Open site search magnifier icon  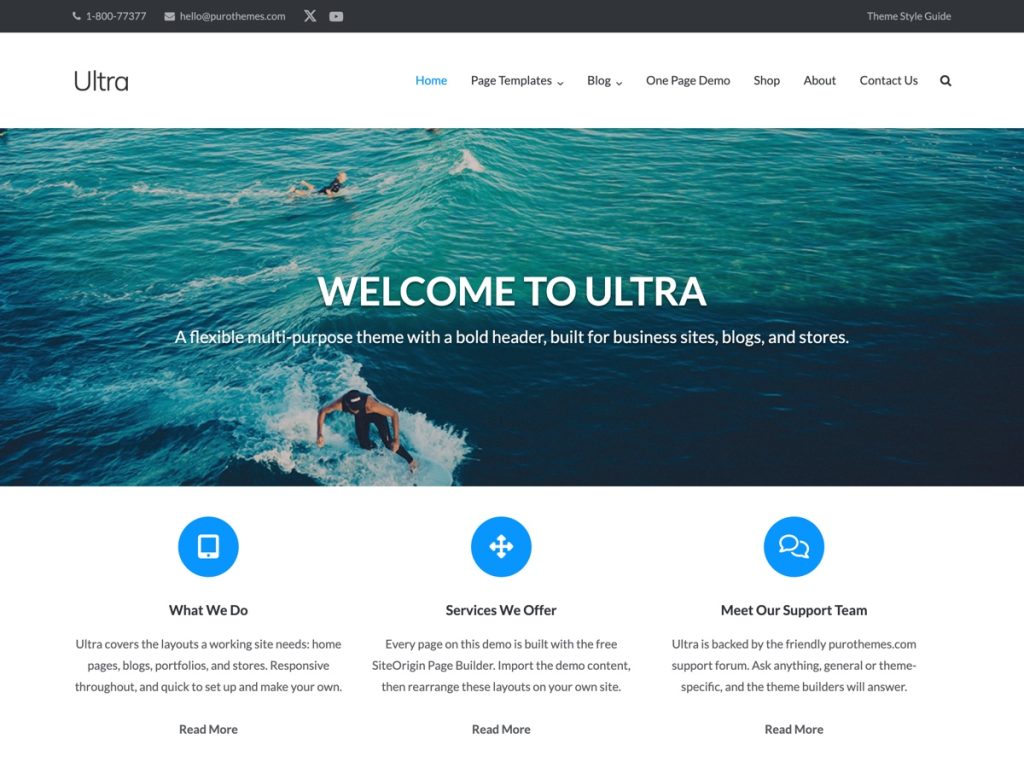[945, 81]
